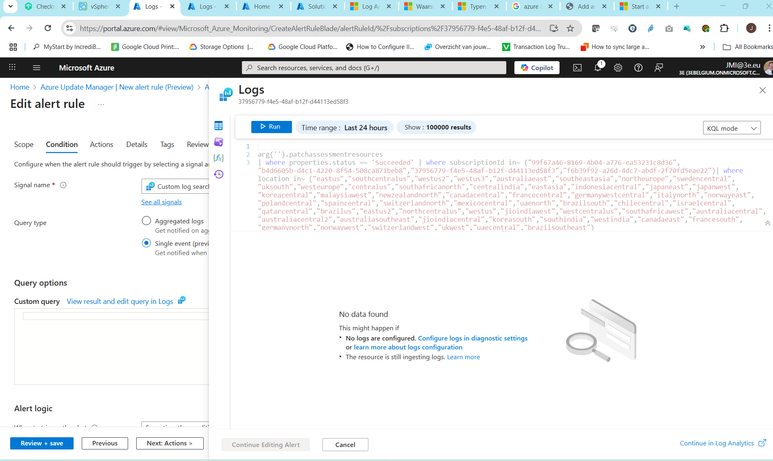The image size is (773, 461).
Task: Open the Azure portal hamburger menu
Action: coord(36,68)
